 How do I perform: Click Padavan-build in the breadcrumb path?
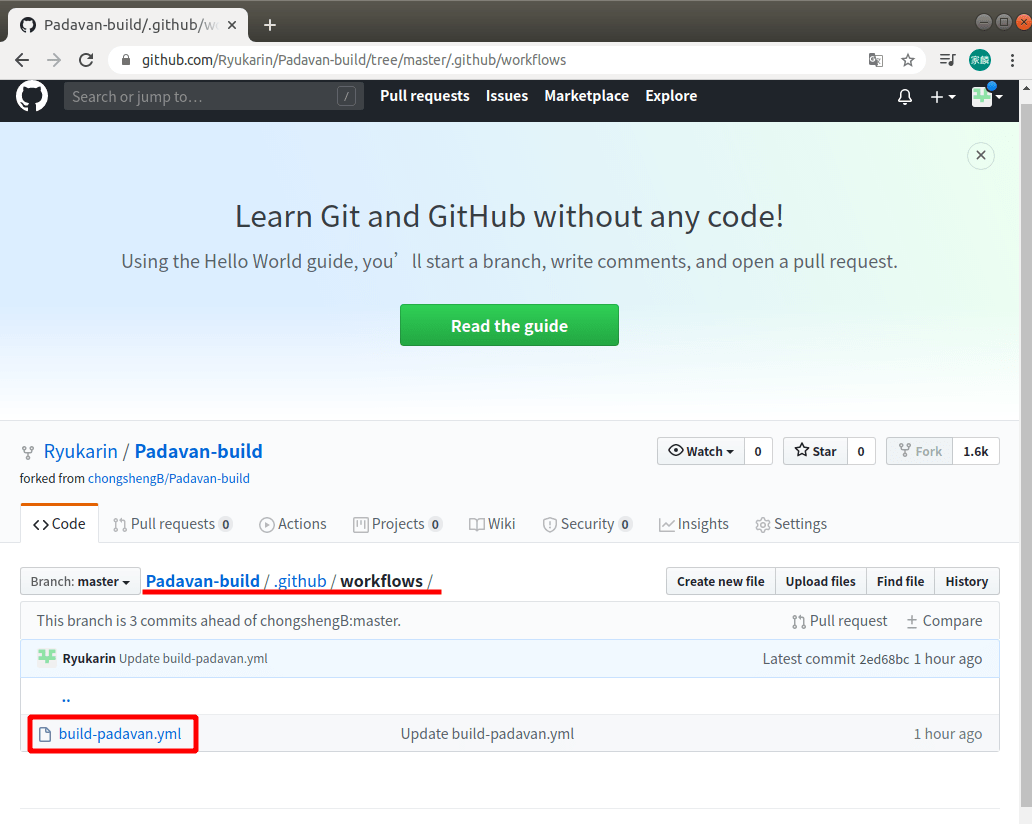coord(203,581)
